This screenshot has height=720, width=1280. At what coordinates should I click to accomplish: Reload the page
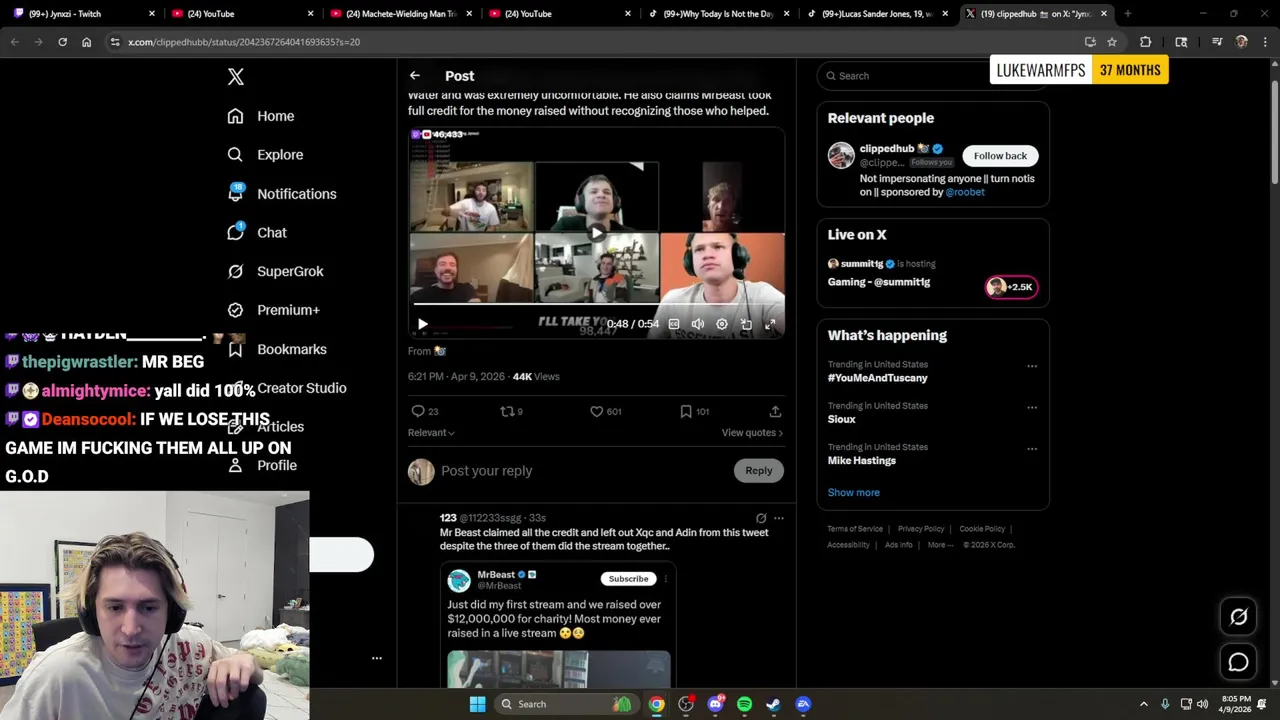(x=62, y=42)
